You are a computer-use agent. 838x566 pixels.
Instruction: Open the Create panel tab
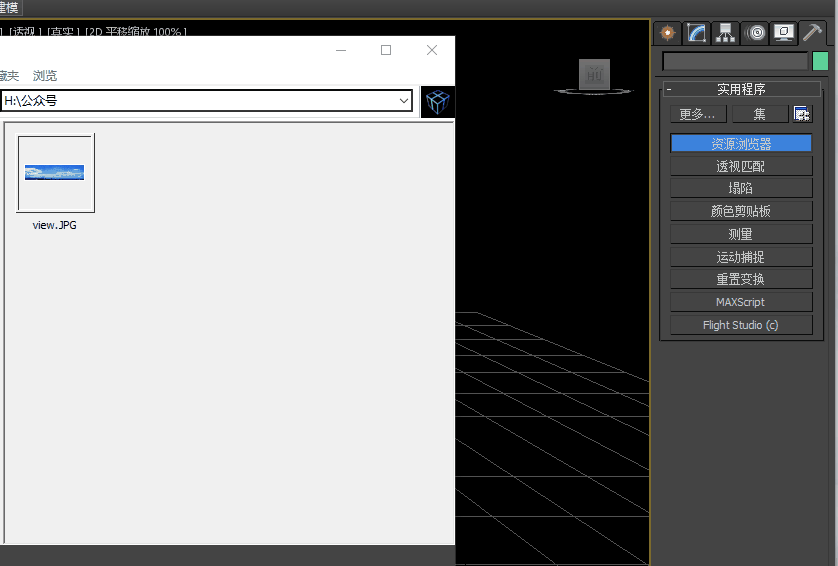[x=668, y=33]
